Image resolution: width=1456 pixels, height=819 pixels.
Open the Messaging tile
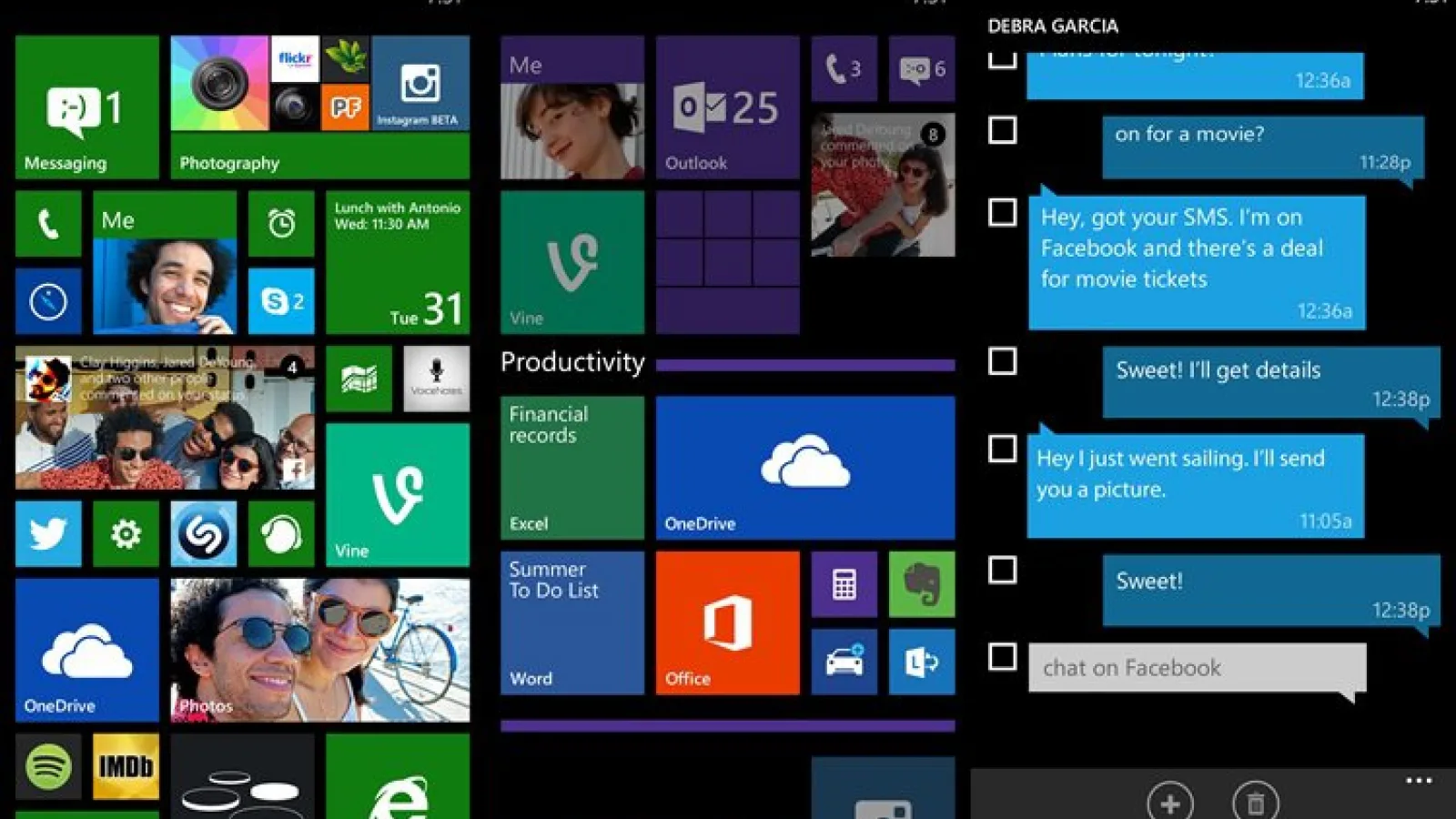coord(87,107)
